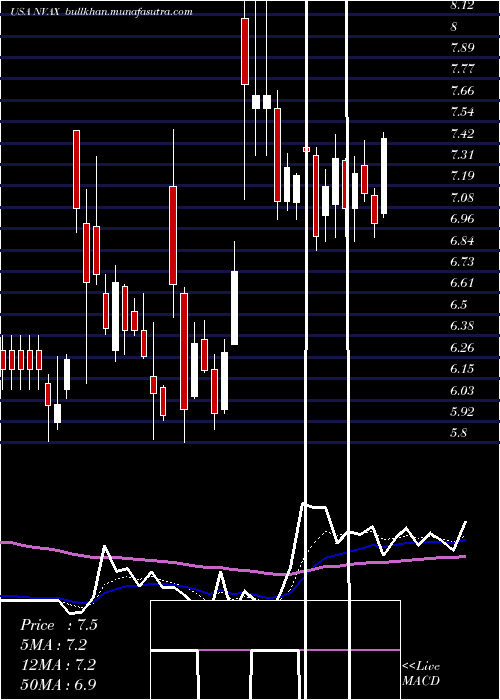
Task: Select the 6.5 price level label
Action: coord(459,304)
